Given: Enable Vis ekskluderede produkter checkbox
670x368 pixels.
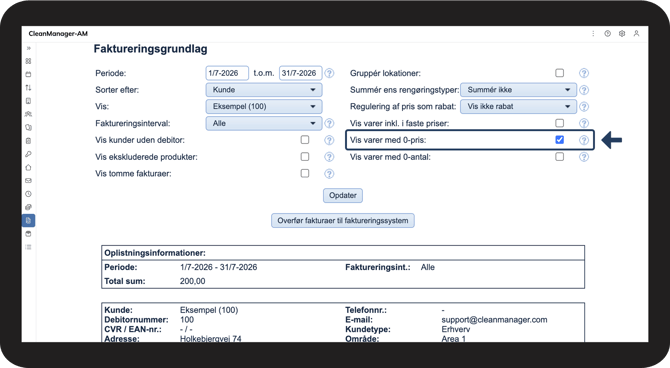Looking at the screenshot, I should [305, 156].
